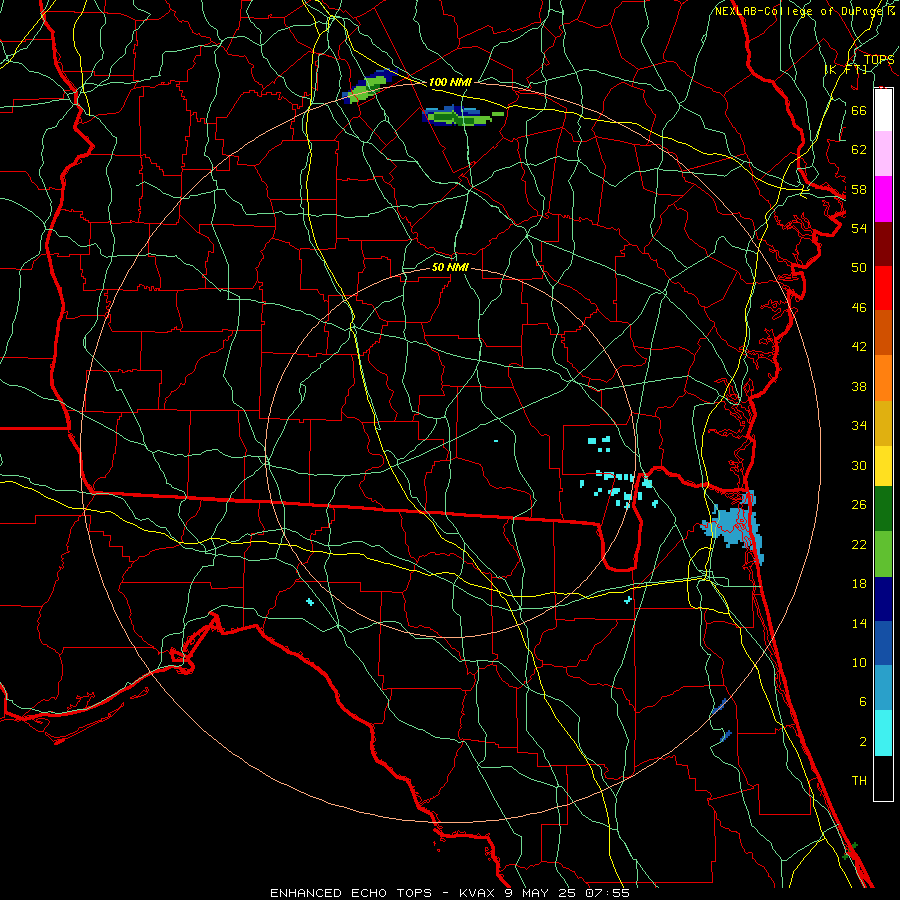Click the legend value "2"
900x900 pixels.
click(x=863, y=742)
